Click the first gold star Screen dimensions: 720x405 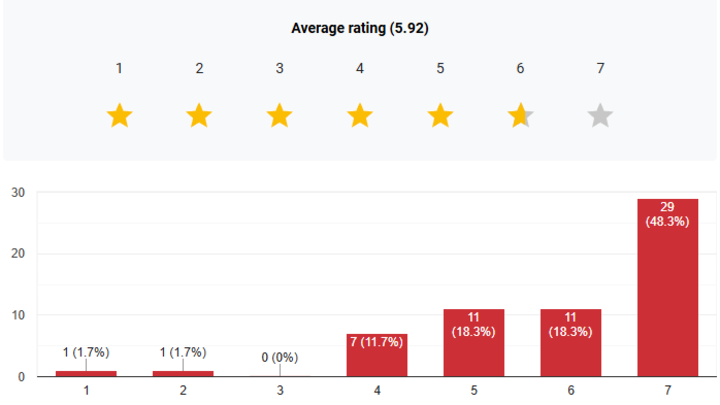tap(119, 116)
